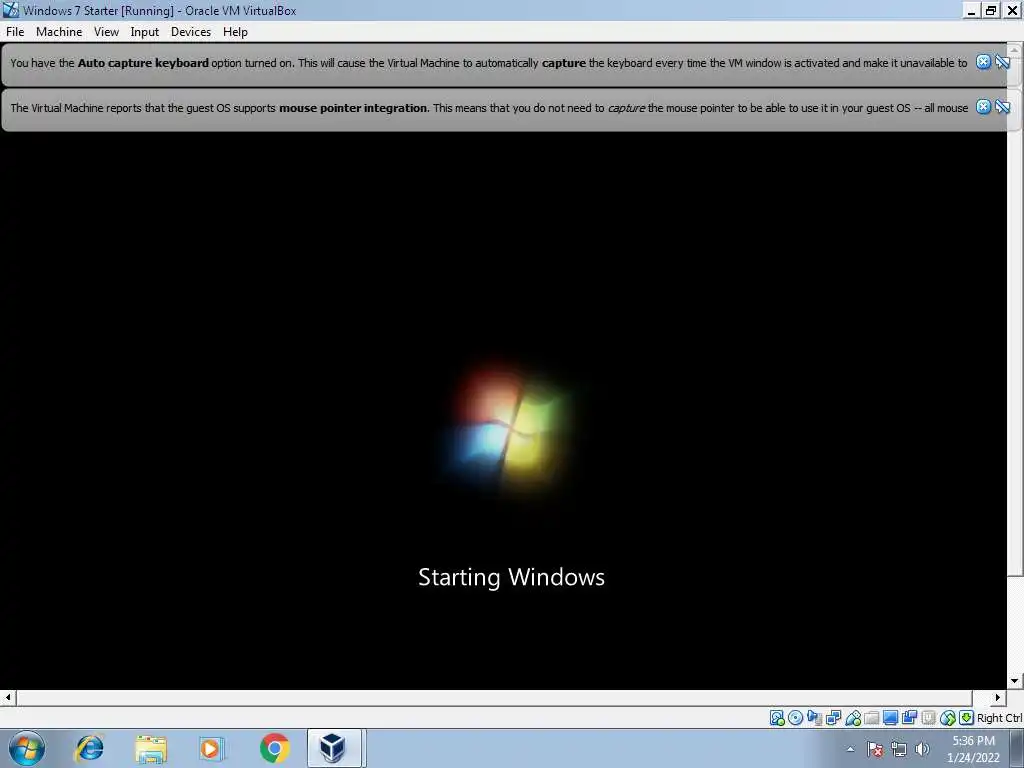Close the mouse pointer integration notification

984,107
